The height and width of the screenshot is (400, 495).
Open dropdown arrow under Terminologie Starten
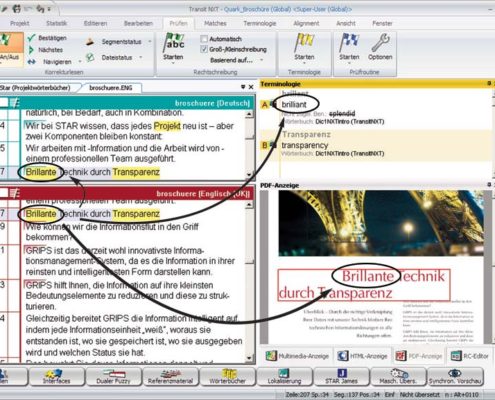pyautogui.click(x=304, y=63)
